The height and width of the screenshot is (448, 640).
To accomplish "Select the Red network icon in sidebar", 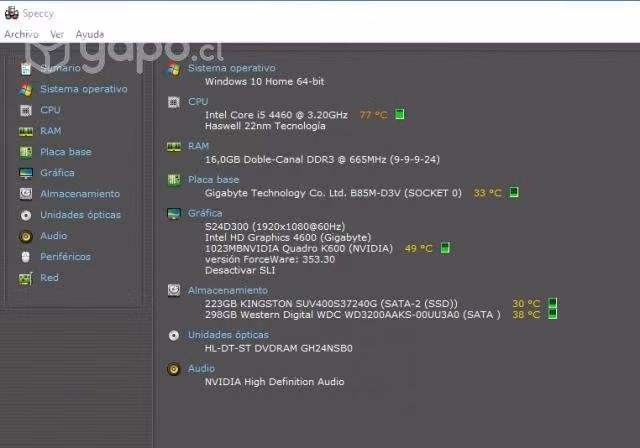I will tap(25, 279).
